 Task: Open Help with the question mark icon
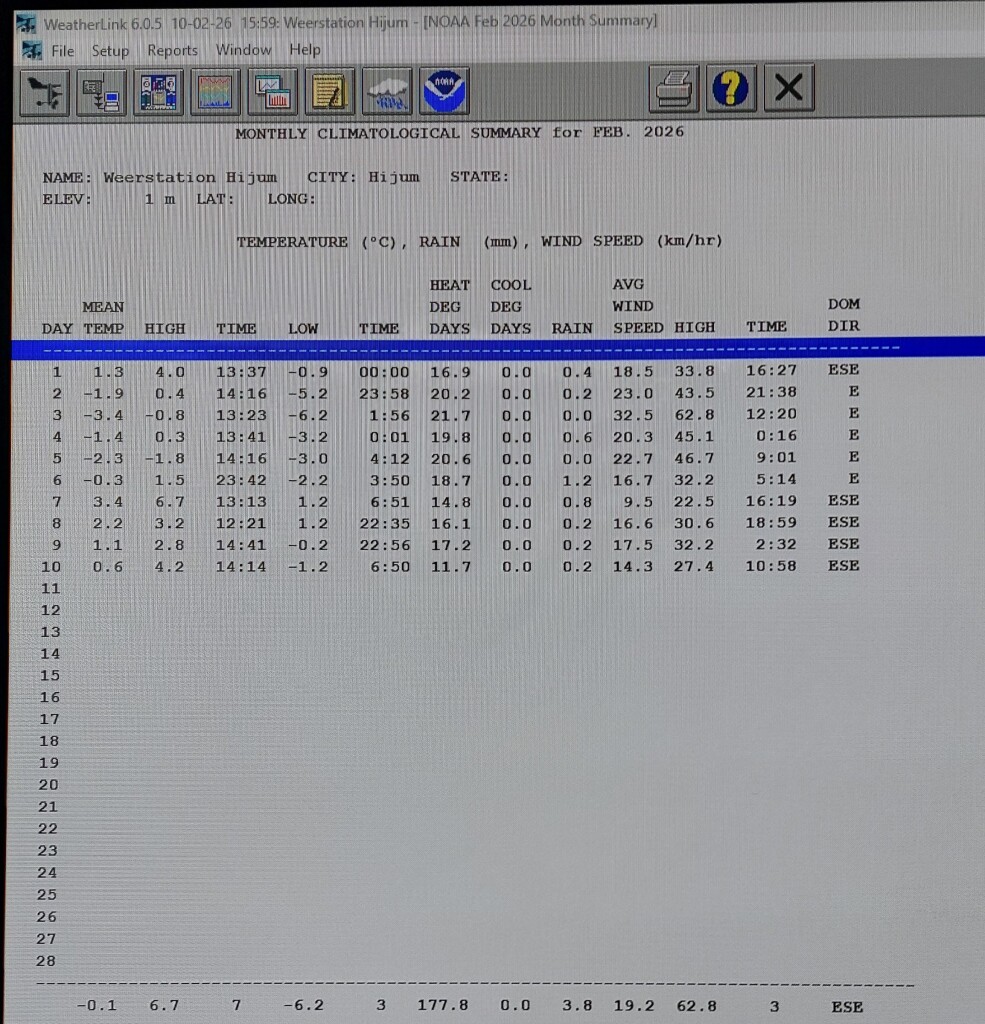(731, 88)
